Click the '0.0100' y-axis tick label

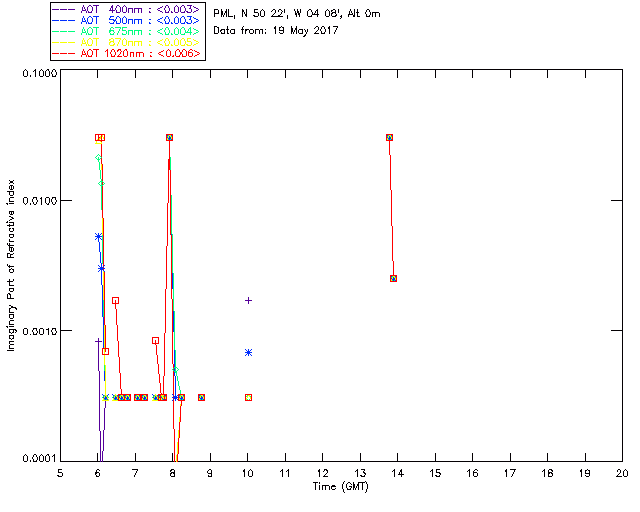click(40, 201)
